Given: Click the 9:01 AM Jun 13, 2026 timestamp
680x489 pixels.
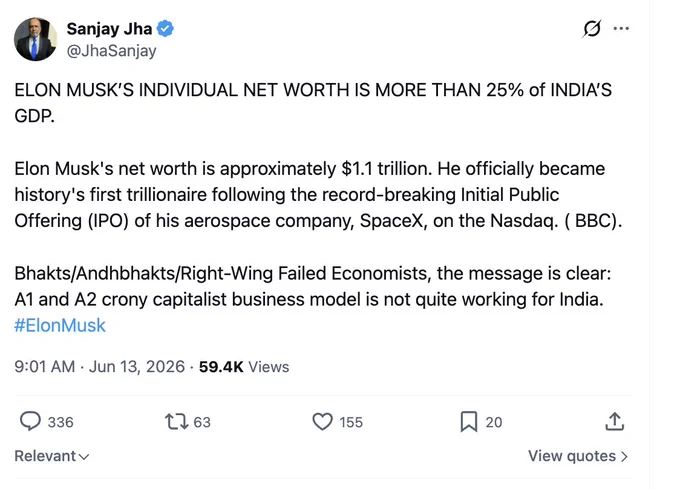Looking at the screenshot, I should 99,367.
